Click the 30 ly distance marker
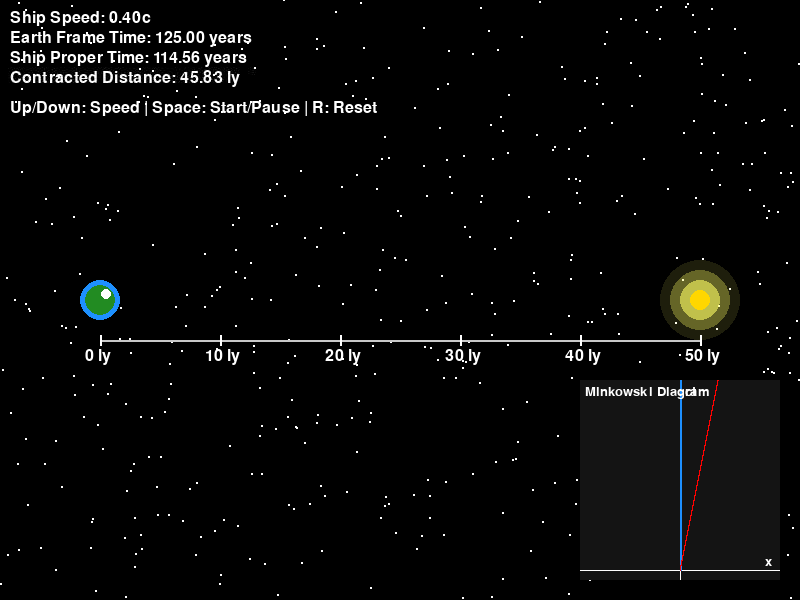 coord(462,356)
